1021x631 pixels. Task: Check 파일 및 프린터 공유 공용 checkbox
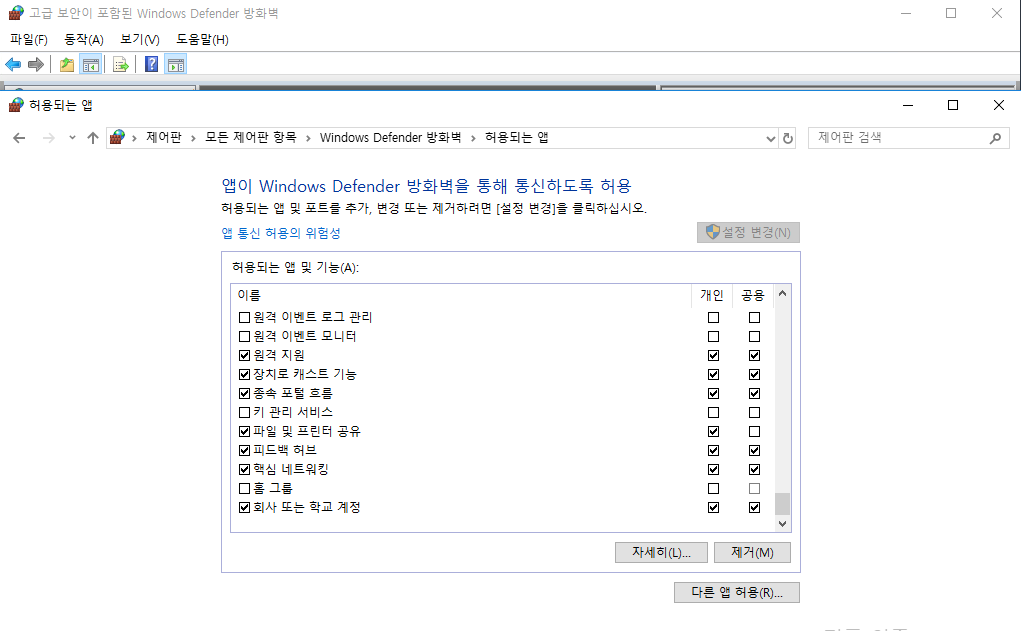point(754,431)
